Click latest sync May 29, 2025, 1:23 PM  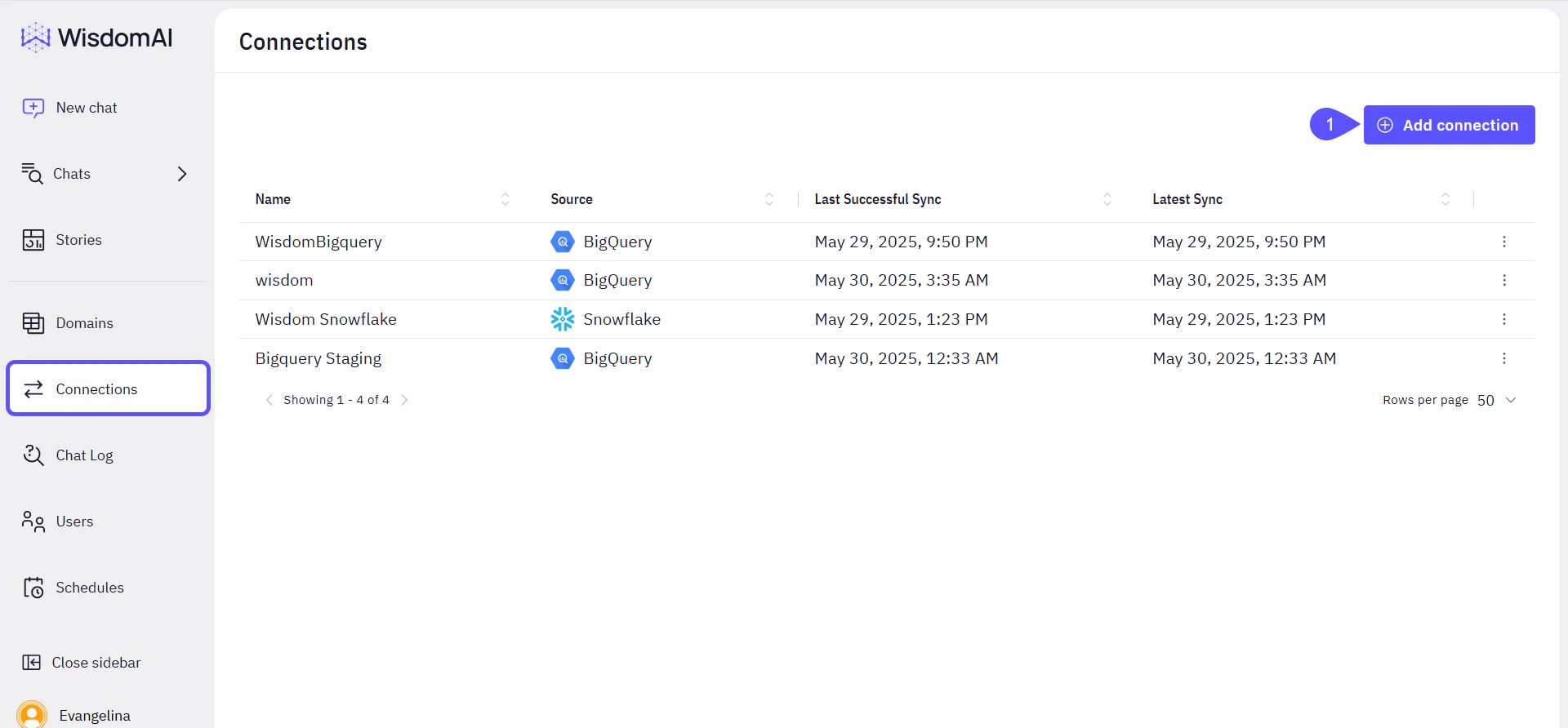(x=1239, y=319)
